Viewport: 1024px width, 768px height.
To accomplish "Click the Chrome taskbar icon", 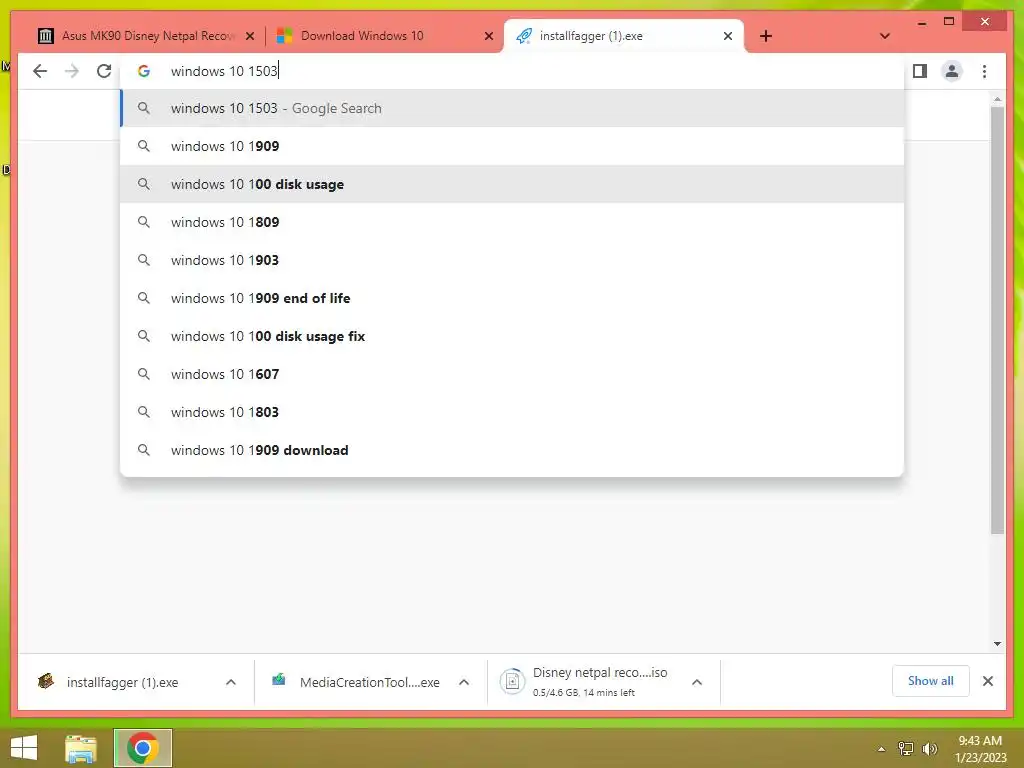I will (x=143, y=748).
